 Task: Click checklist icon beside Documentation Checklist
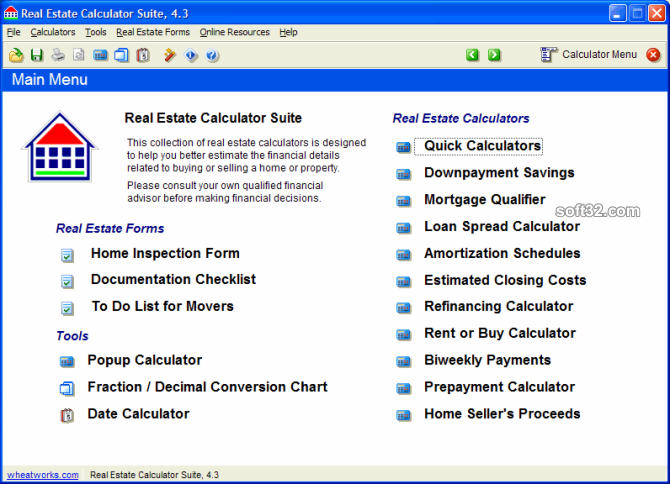(67, 282)
